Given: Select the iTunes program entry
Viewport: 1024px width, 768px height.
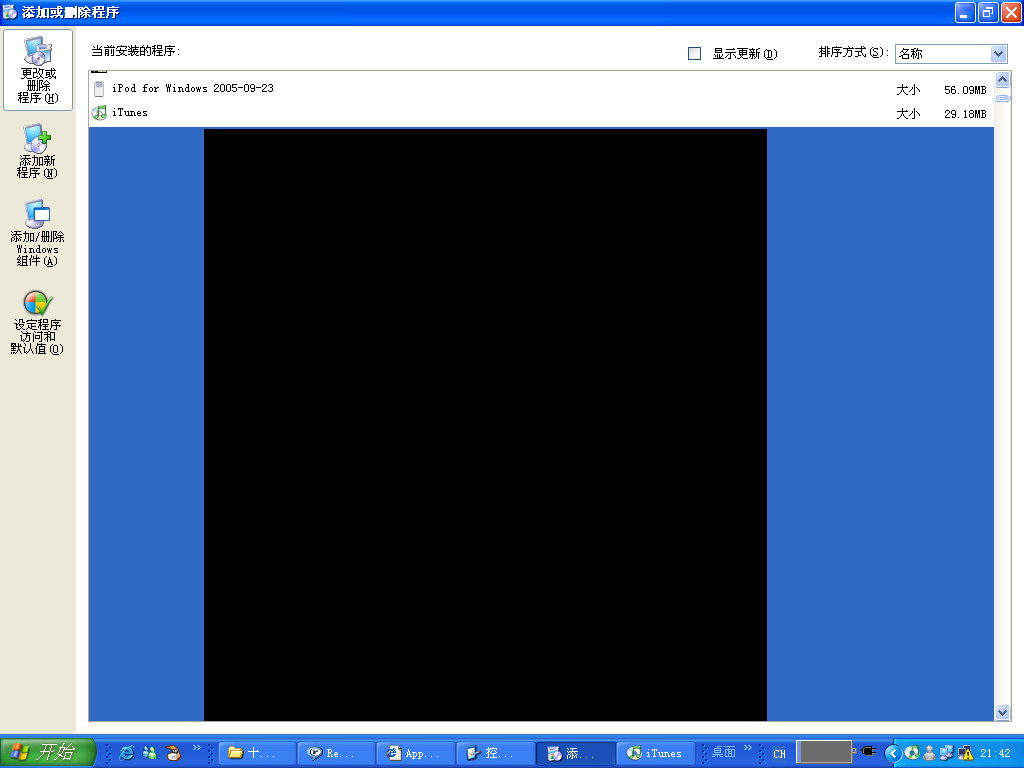Looking at the screenshot, I should pyautogui.click(x=541, y=113).
